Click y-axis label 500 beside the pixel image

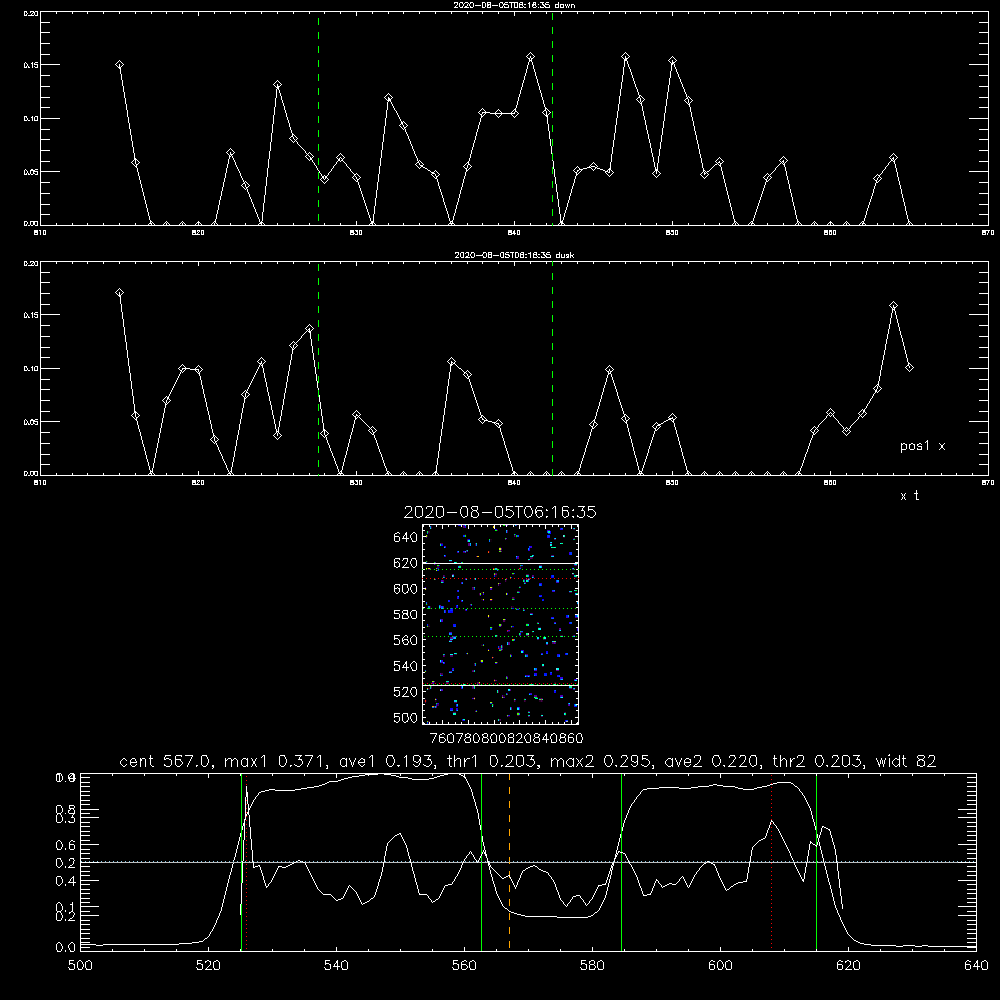click(406, 717)
